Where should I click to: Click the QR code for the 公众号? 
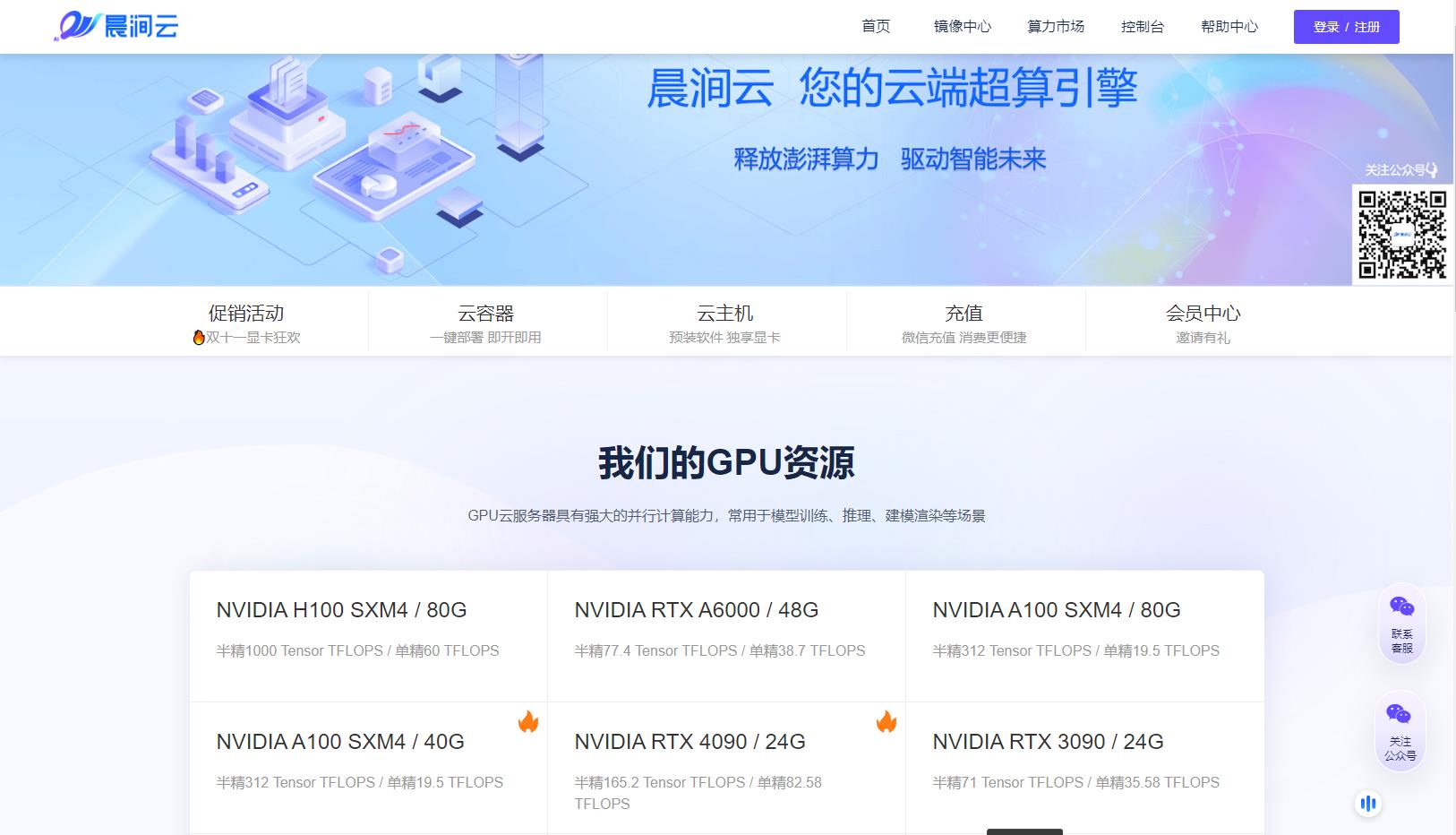tap(1402, 235)
